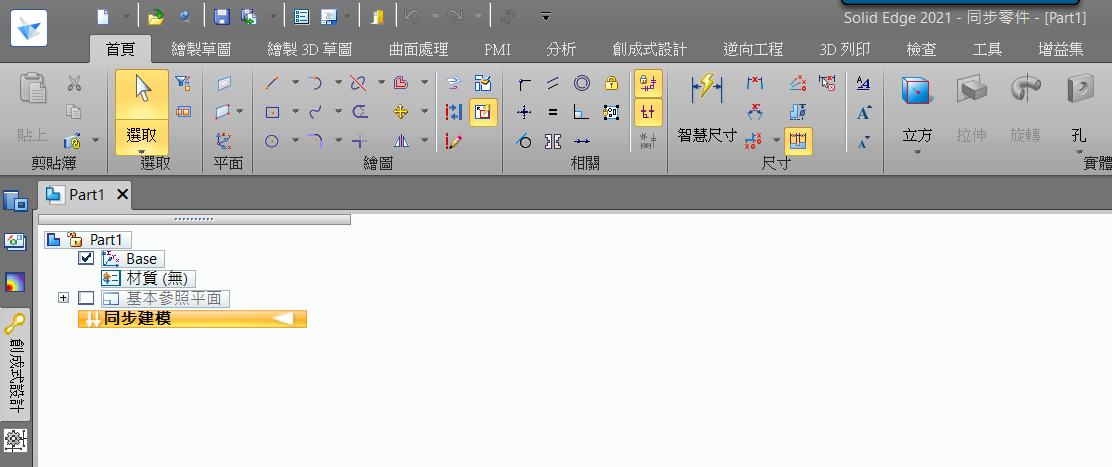Select the Angle Between dimension tool
The height and width of the screenshot is (467, 1112).
pyautogui.click(x=755, y=112)
